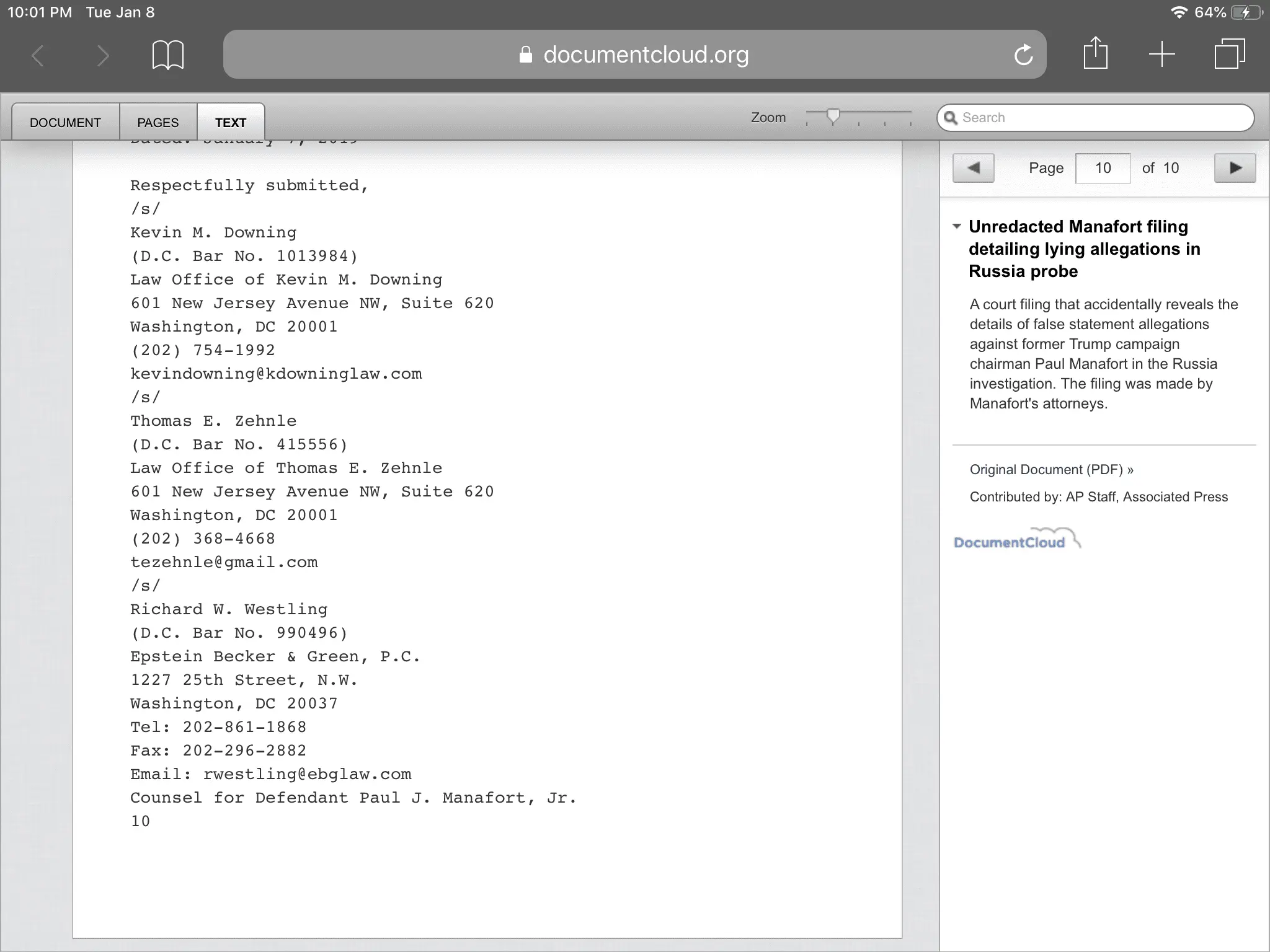Switch to the DOCUMENT tab
The width and height of the screenshot is (1270, 952).
click(x=65, y=122)
